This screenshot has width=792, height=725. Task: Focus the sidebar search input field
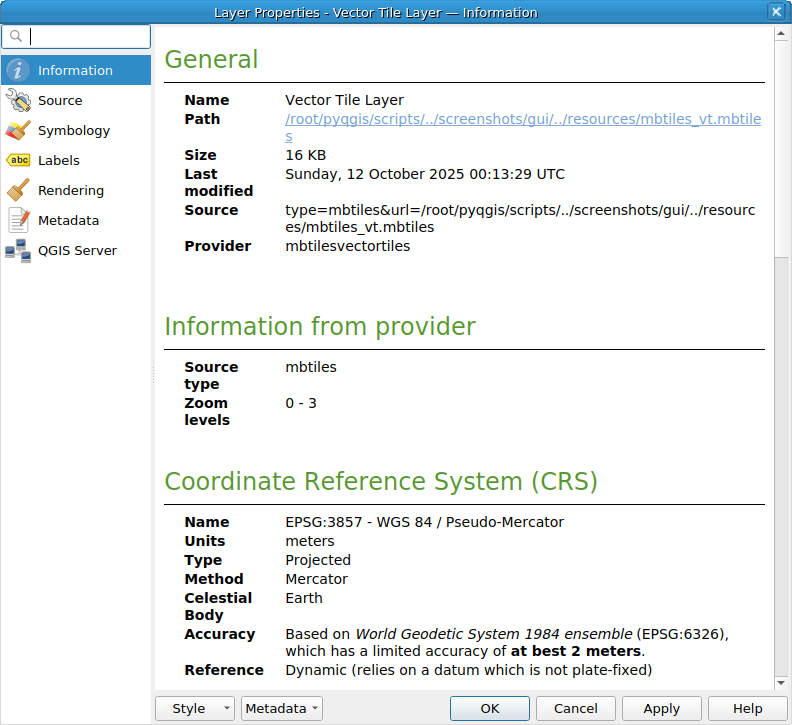click(x=88, y=37)
